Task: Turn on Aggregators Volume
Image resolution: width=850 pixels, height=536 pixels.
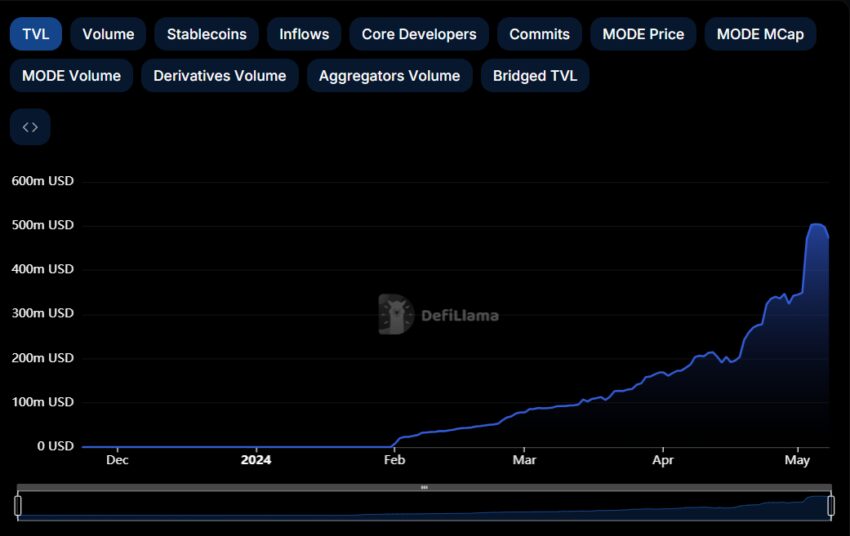Action: pos(389,76)
